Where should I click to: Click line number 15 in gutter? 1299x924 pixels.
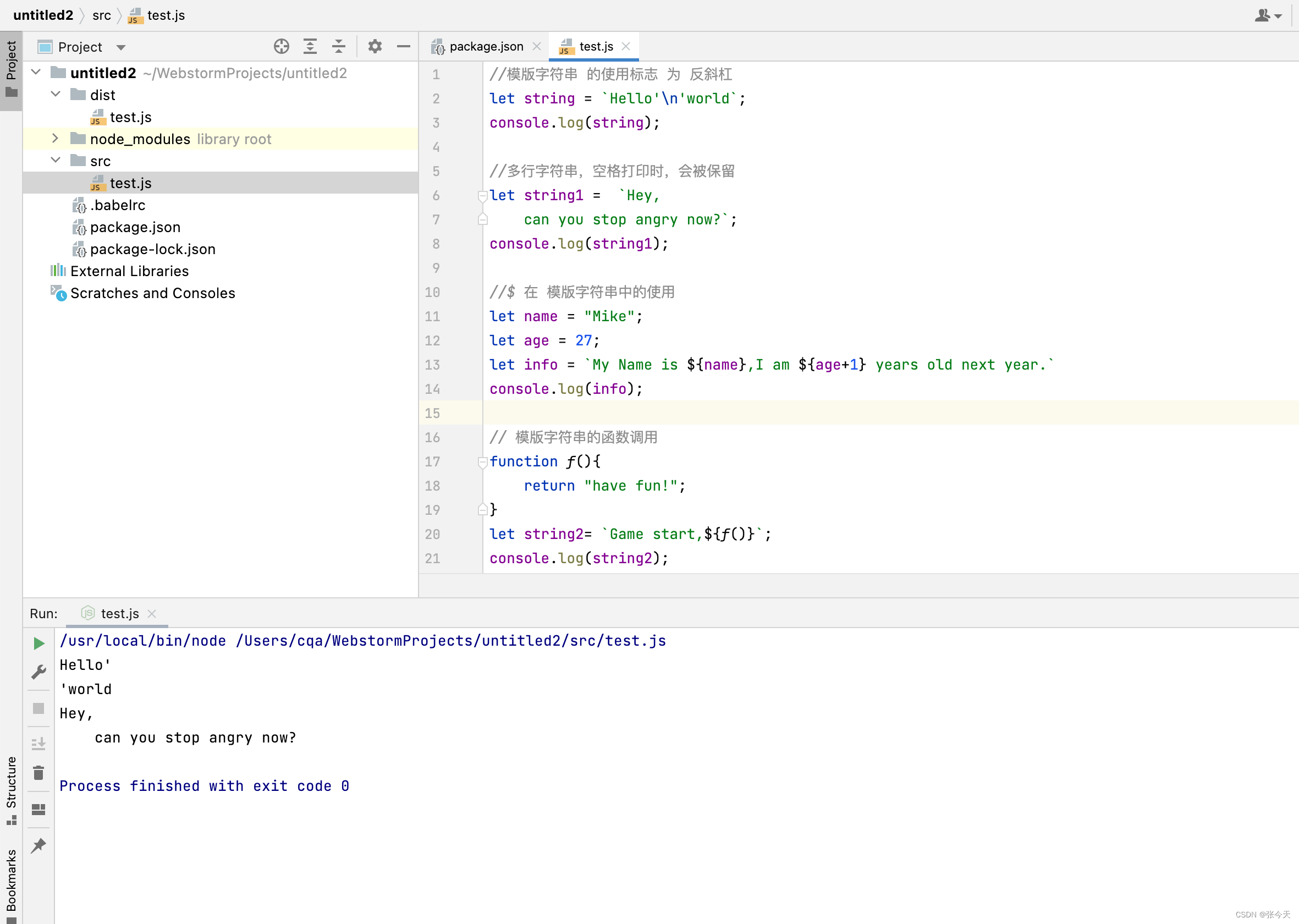(432, 414)
